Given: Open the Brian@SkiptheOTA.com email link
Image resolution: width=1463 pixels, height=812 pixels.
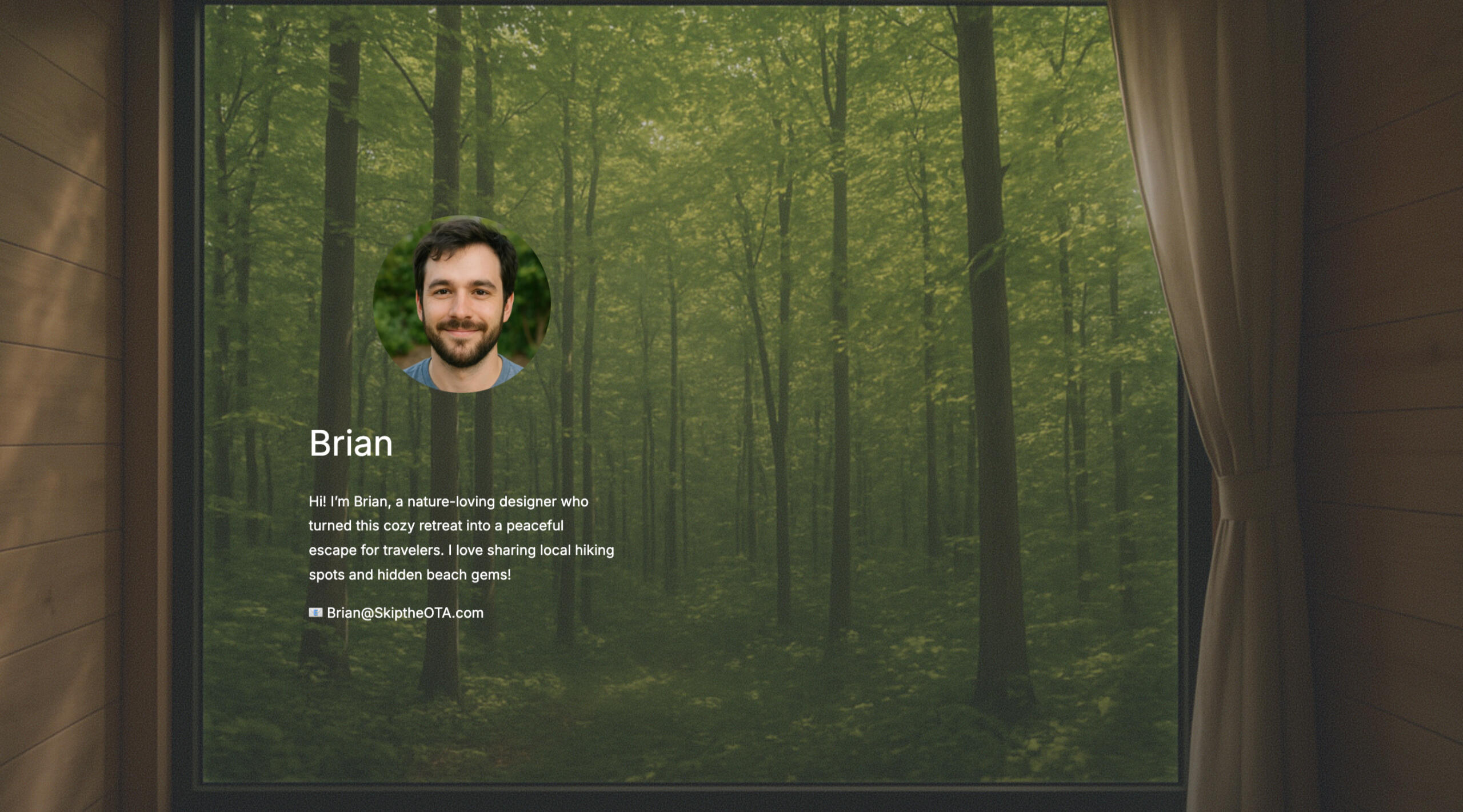Looking at the screenshot, I should (x=405, y=613).
